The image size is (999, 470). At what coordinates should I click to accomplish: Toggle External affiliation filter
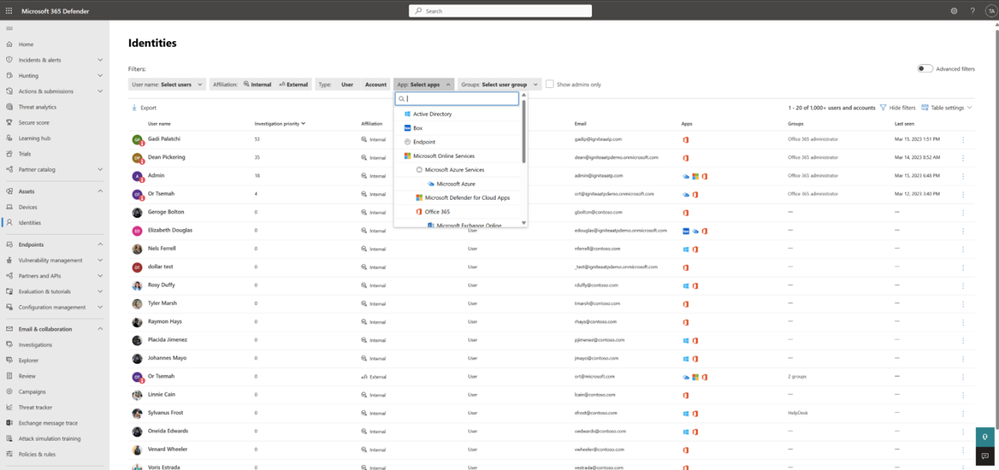point(294,84)
